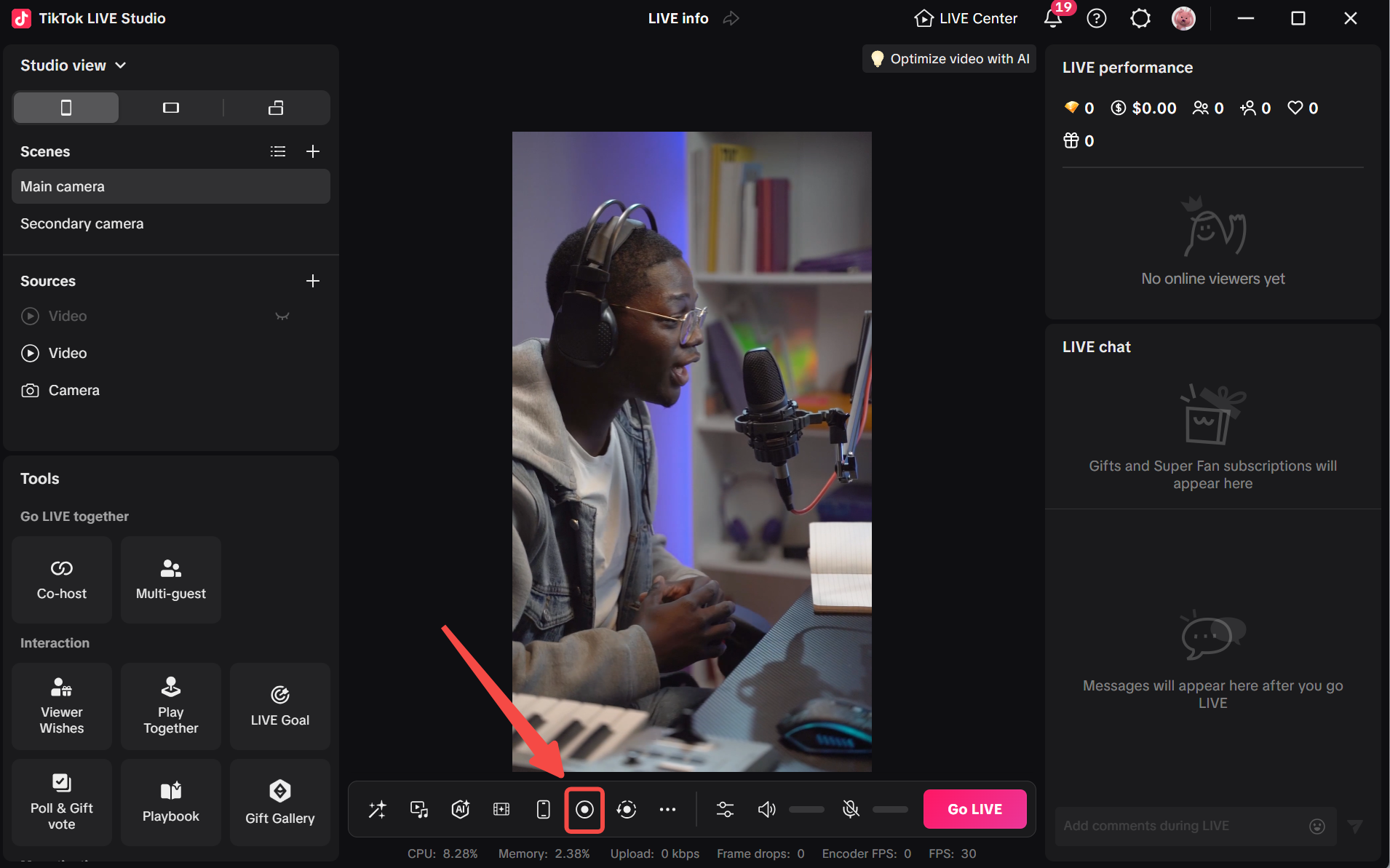Click the Go LIVE button
Screen dimensions: 1390x868
[974, 809]
